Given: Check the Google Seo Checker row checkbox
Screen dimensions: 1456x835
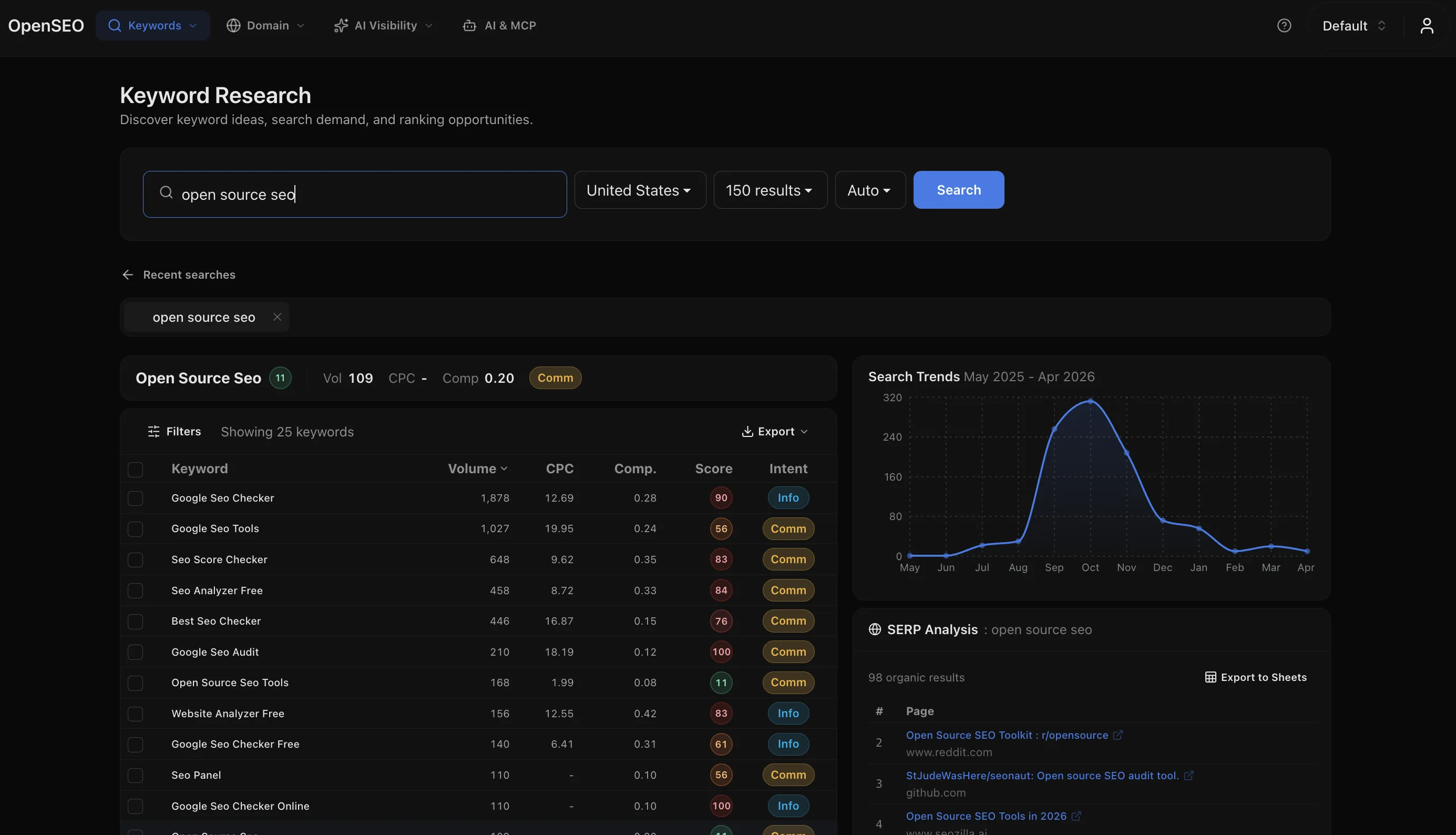Looking at the screenshot, I should [135, 498].
